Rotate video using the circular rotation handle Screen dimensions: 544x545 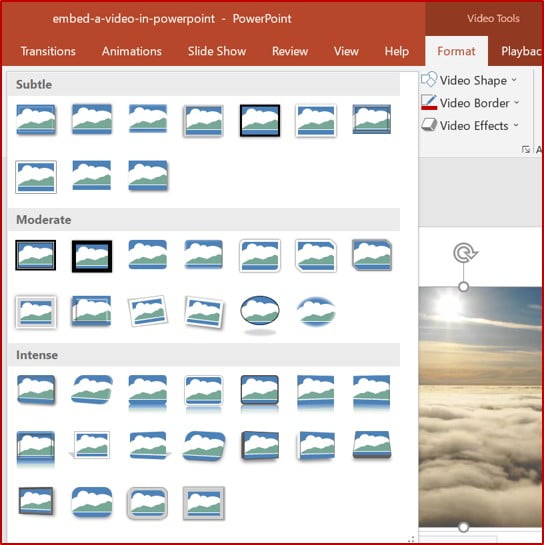tap(465, 253)
